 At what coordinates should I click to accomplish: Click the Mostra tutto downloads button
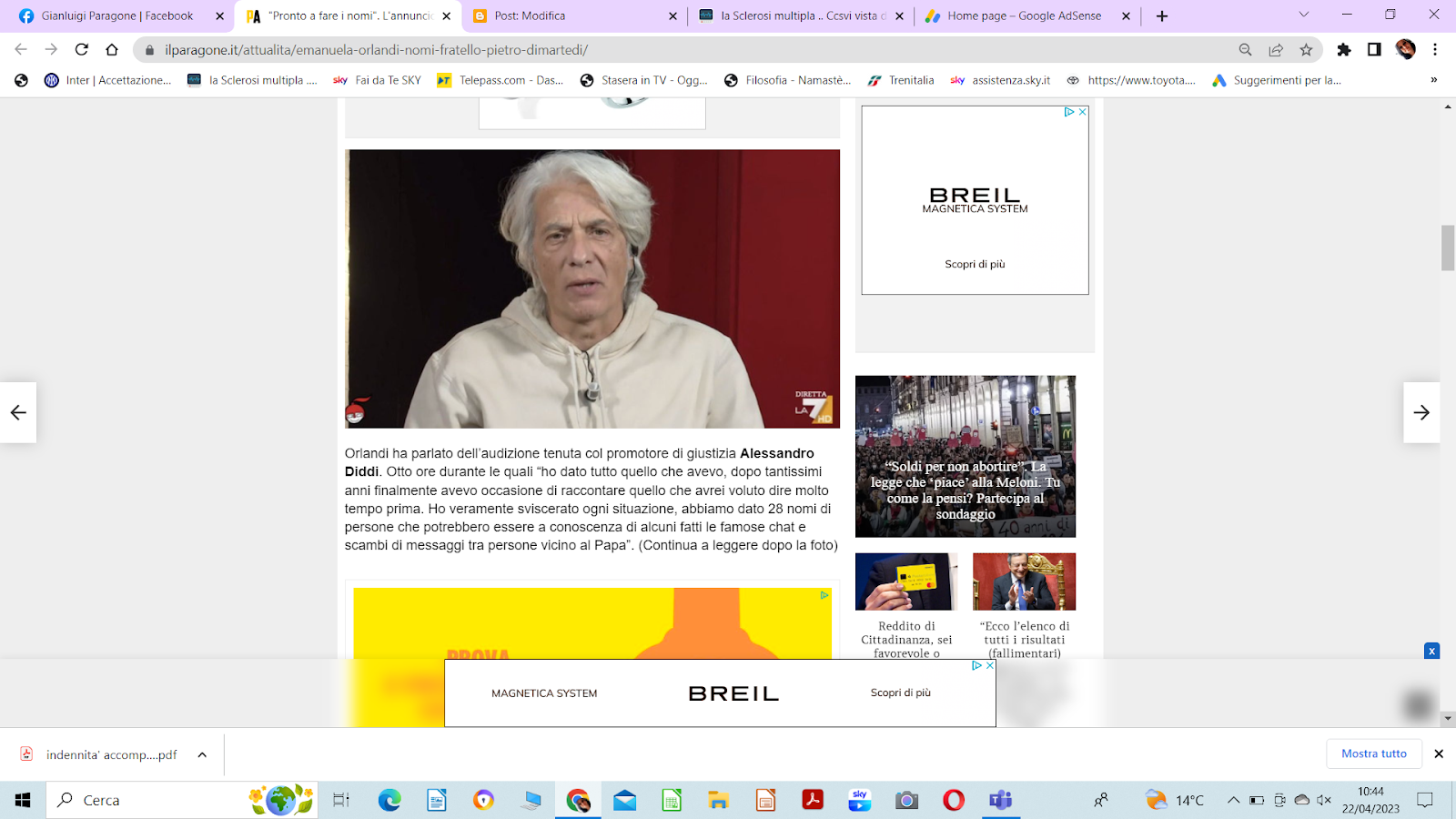(1374, 753)
